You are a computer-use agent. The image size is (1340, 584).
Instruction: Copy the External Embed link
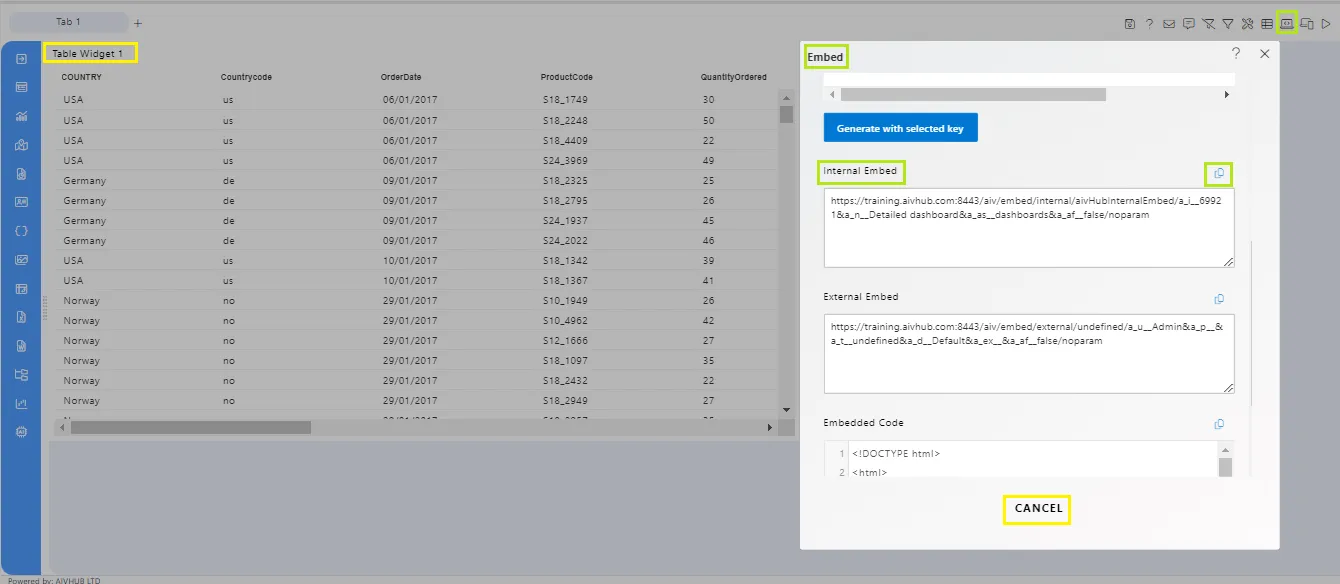click(1219, 298)
